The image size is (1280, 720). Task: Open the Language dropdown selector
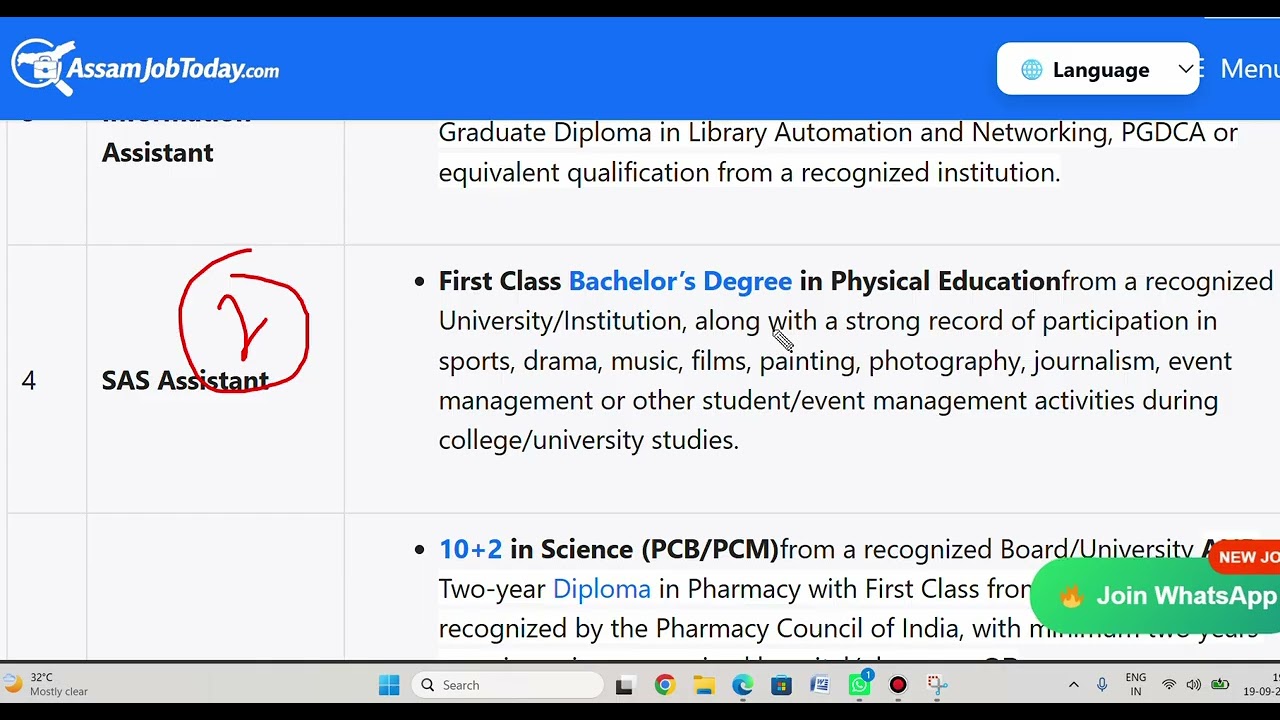coord(1098,69)
